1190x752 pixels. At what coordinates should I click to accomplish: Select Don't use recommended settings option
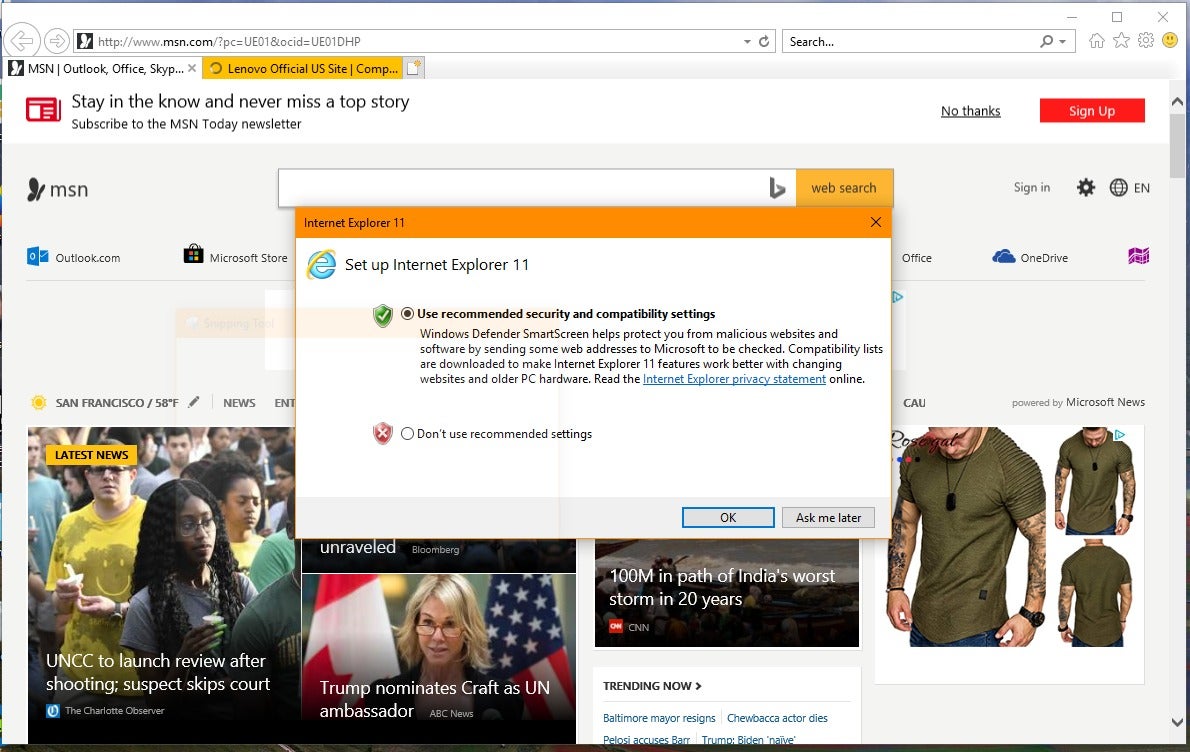[x=408, y=434]
